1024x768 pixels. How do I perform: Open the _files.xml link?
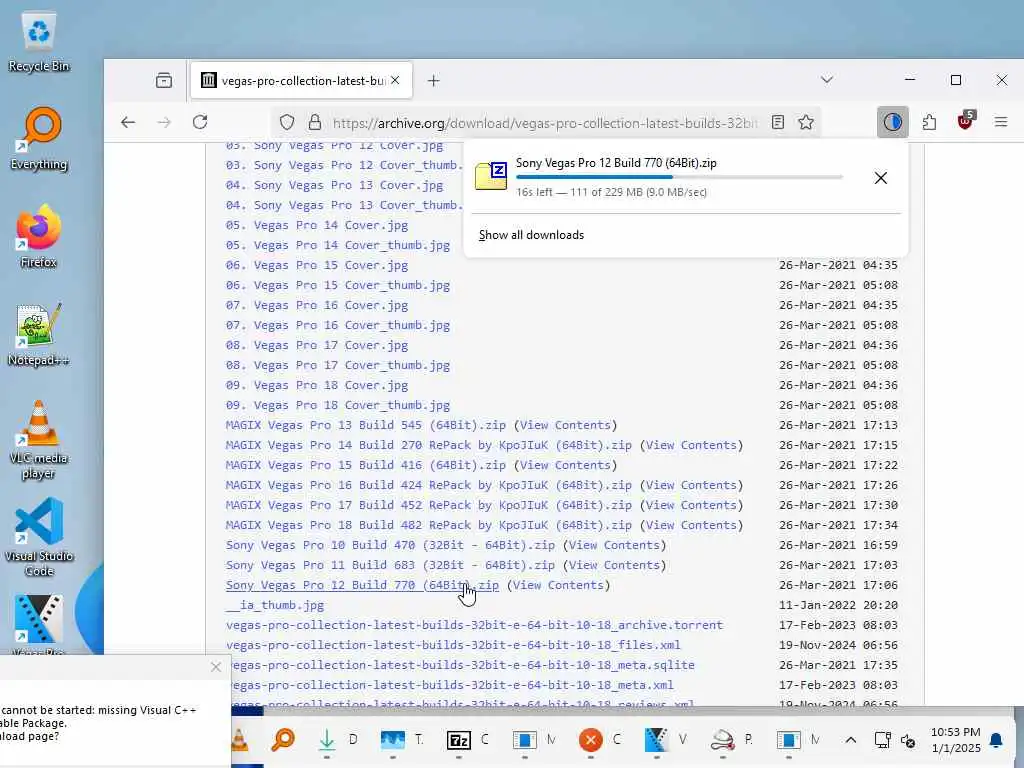tap(453, 645)
